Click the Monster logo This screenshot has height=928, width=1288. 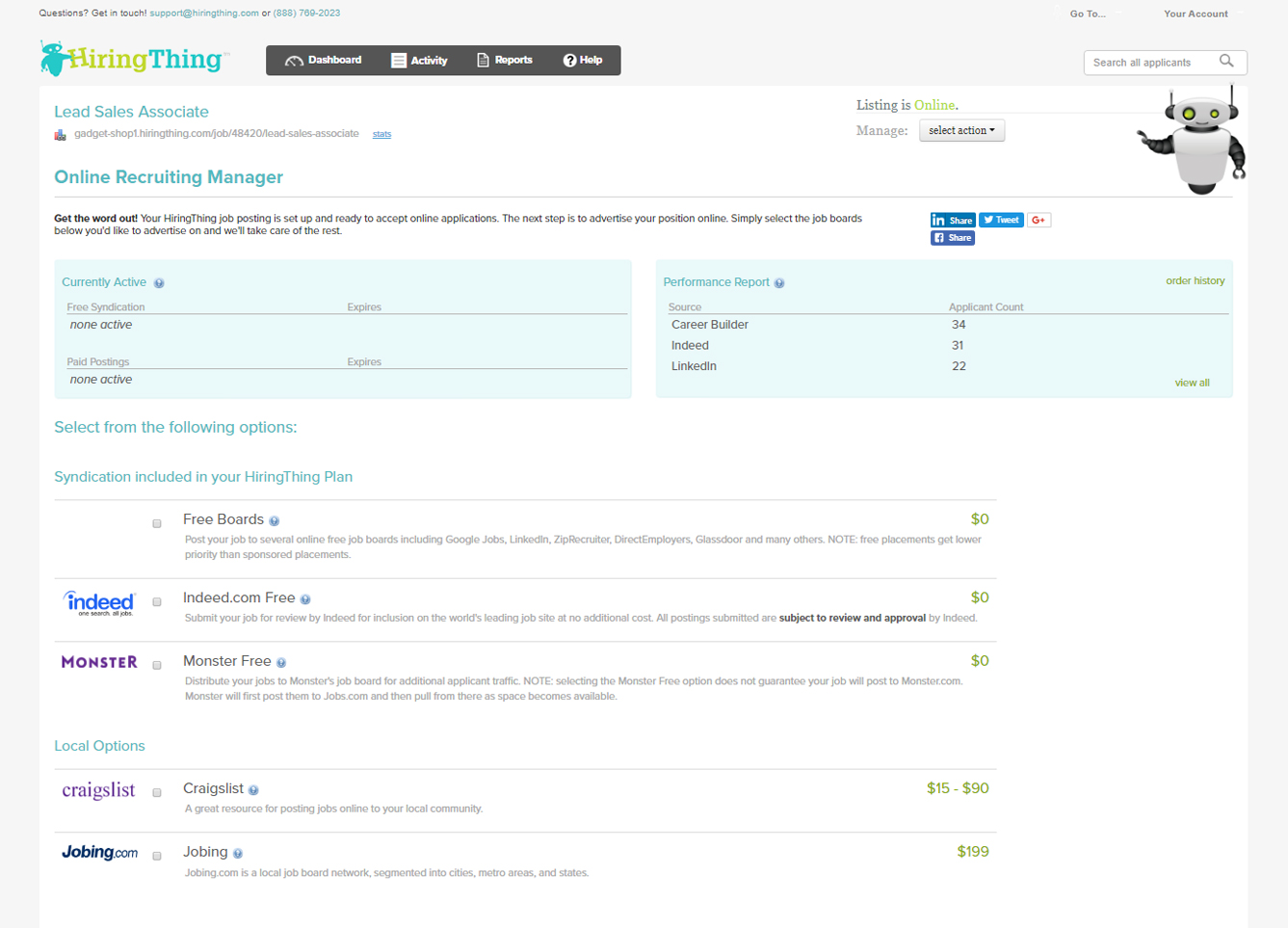tap(99, 662)
